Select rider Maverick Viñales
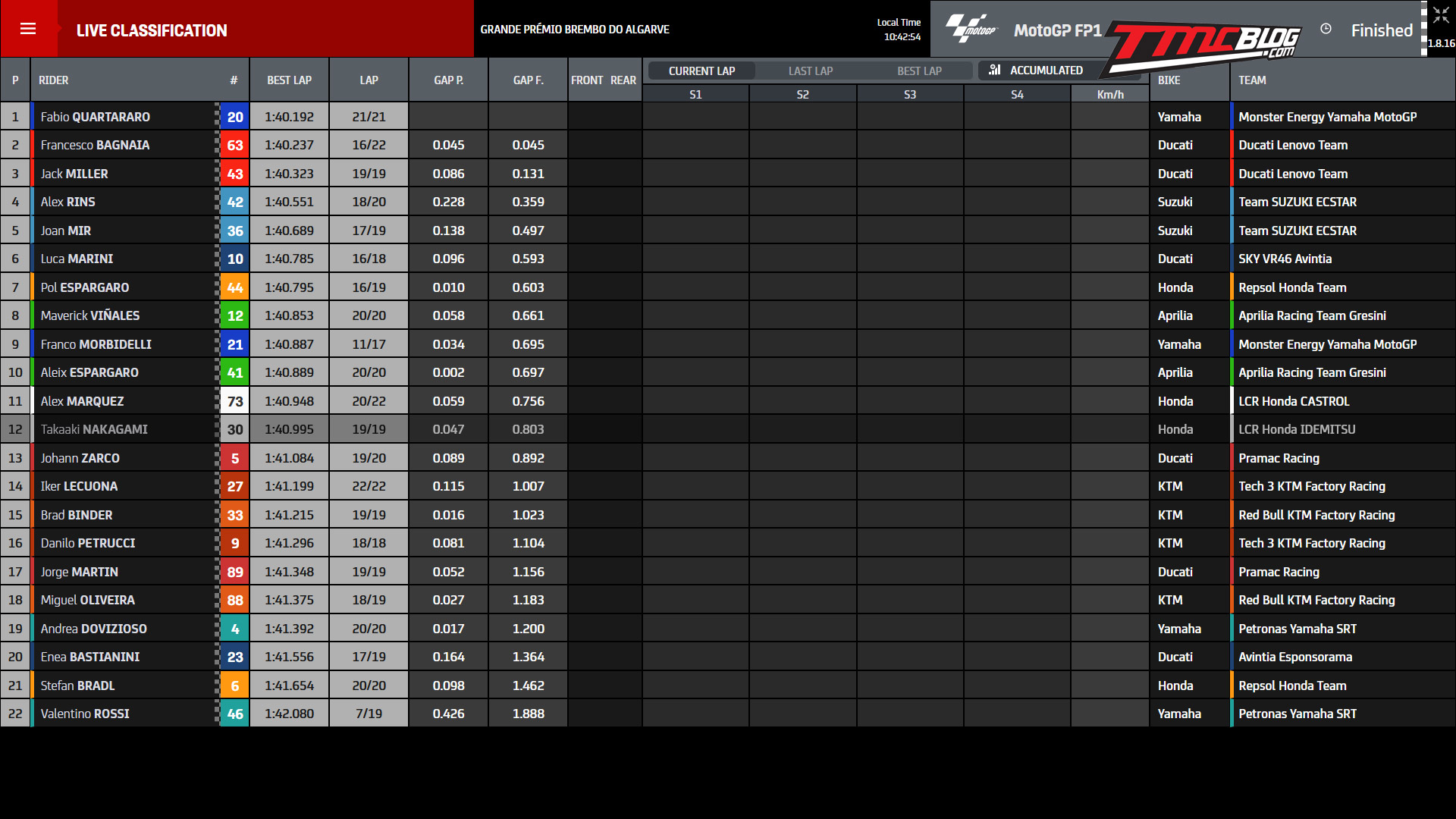1456x819 pixels. pos(90,315)
